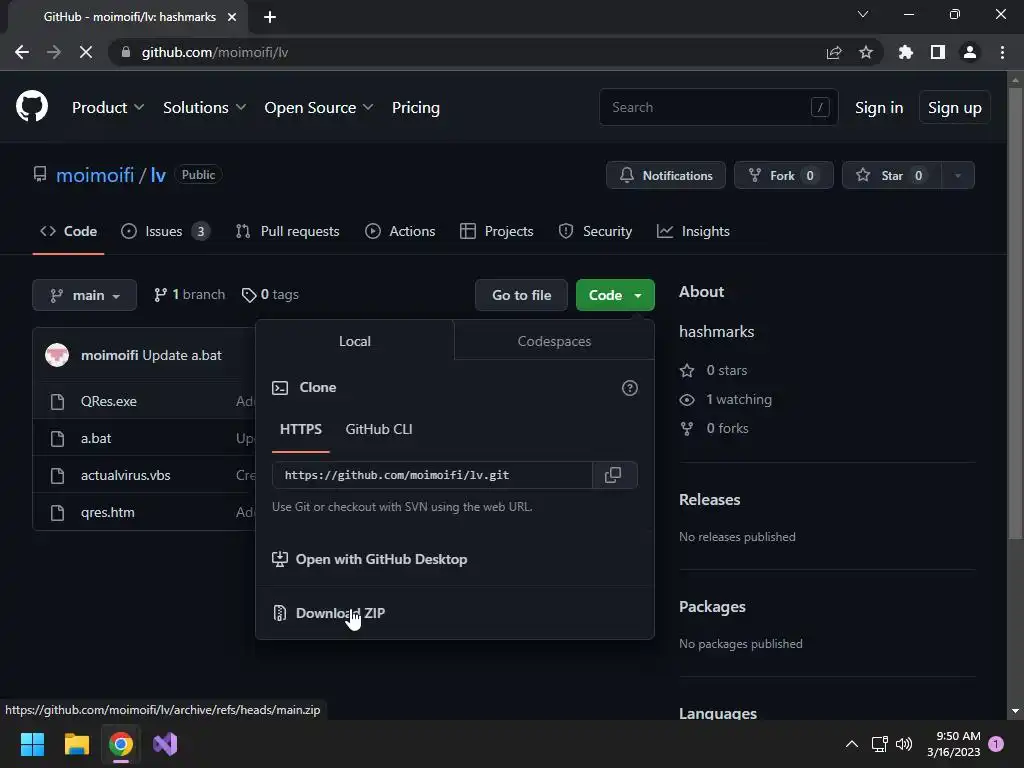
Task: Expand the Product menu
Action: [x=108, y=107]
